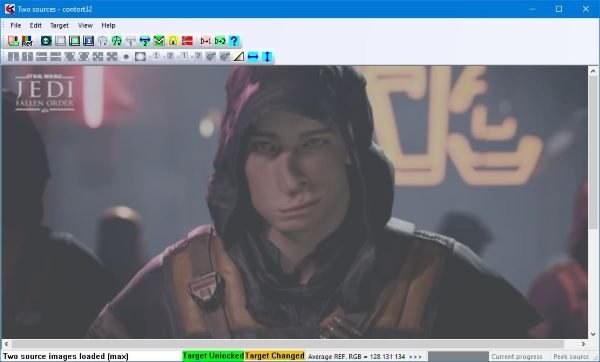Click the blue help question mark icon
The image size is (600, 362).
pos(234,41)
